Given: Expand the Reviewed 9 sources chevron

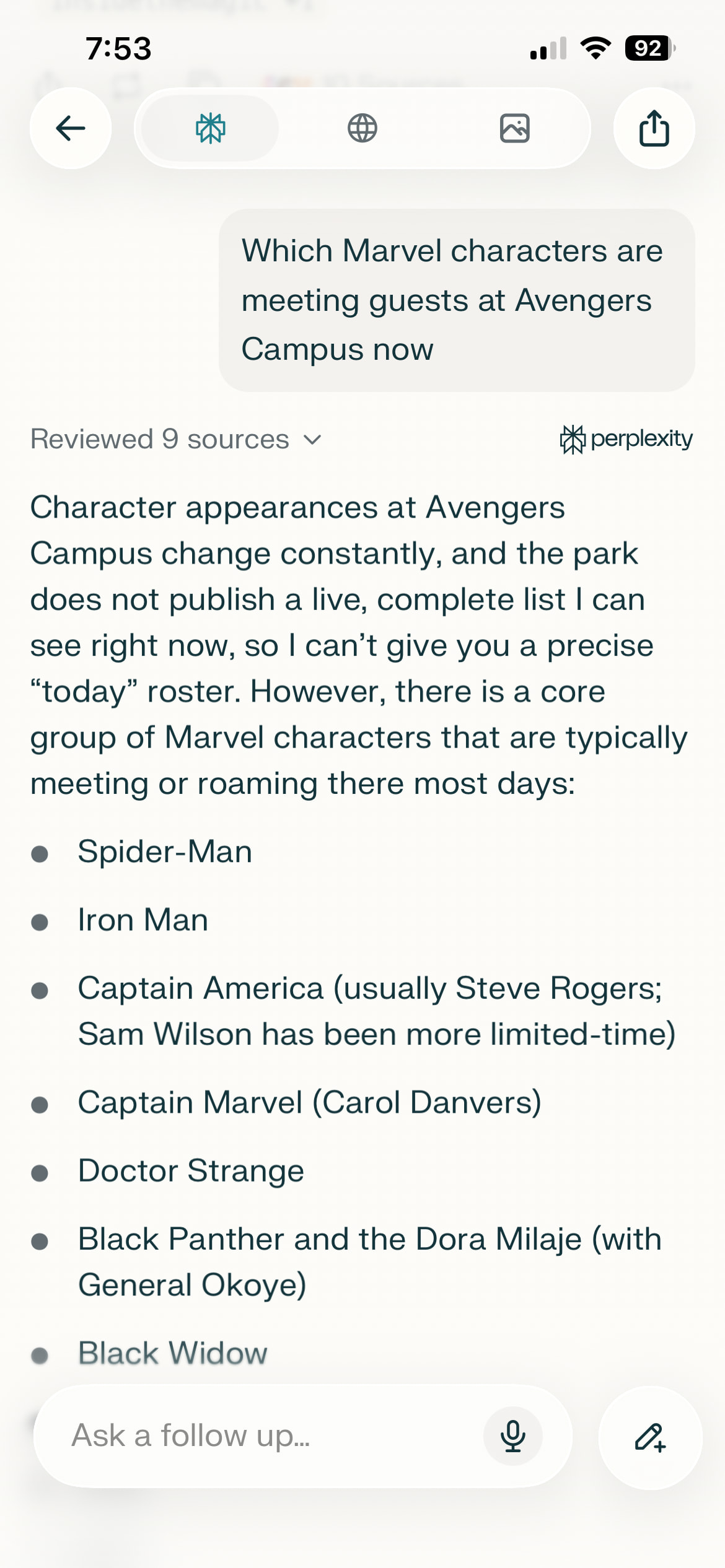Looking at the screenshot, I should tap(313, 440).
